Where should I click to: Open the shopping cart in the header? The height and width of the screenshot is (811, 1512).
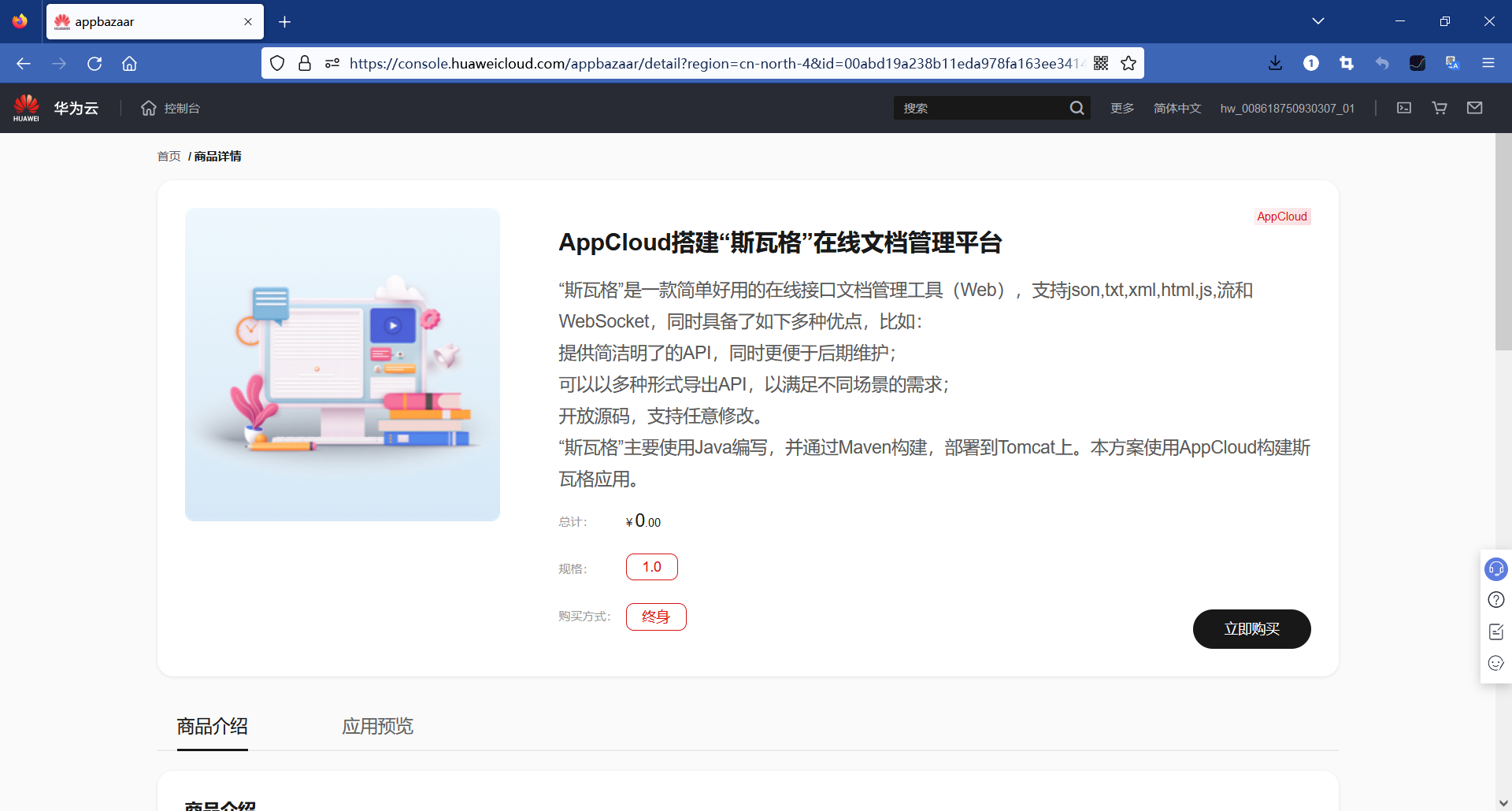pos(1439,108)
